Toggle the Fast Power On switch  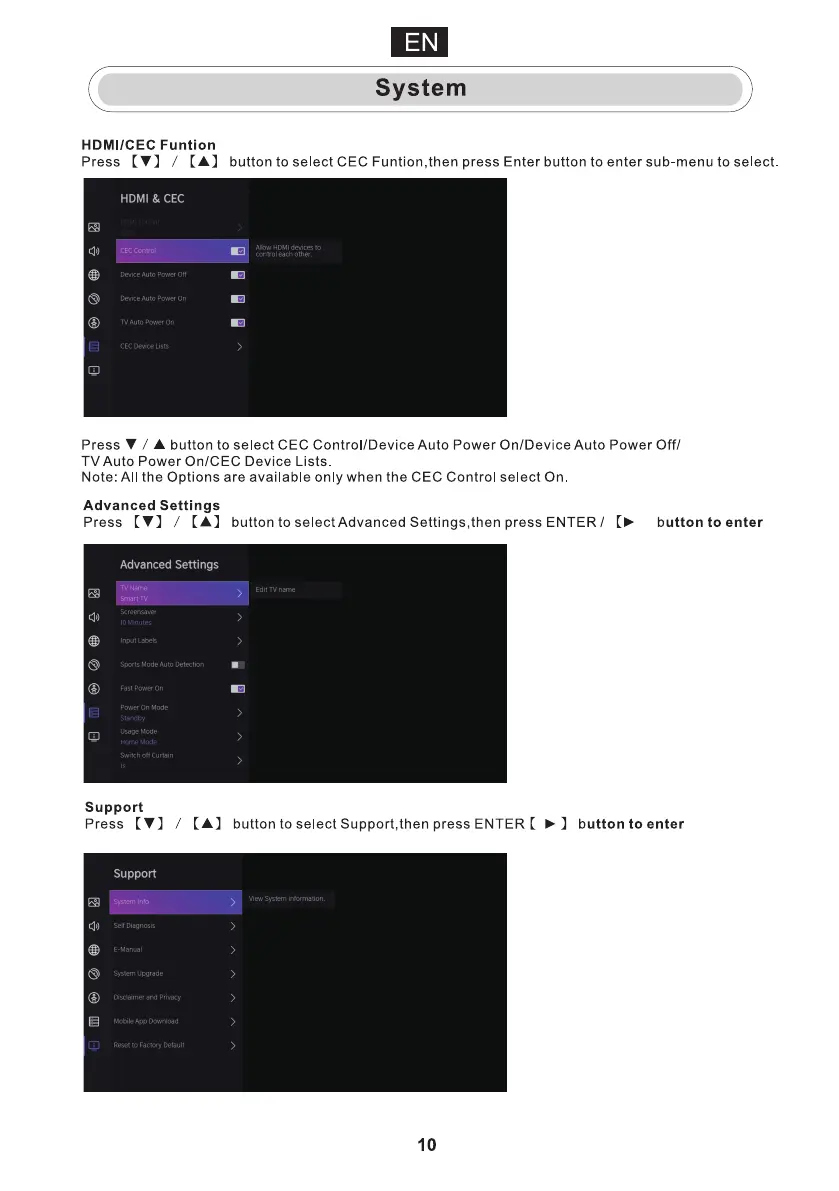coord(238,689)
